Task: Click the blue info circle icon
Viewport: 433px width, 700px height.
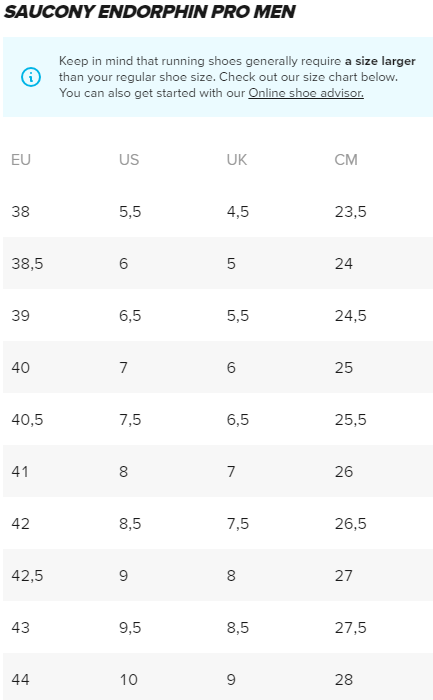Action: pyautogui.click(x=31, y=77)
